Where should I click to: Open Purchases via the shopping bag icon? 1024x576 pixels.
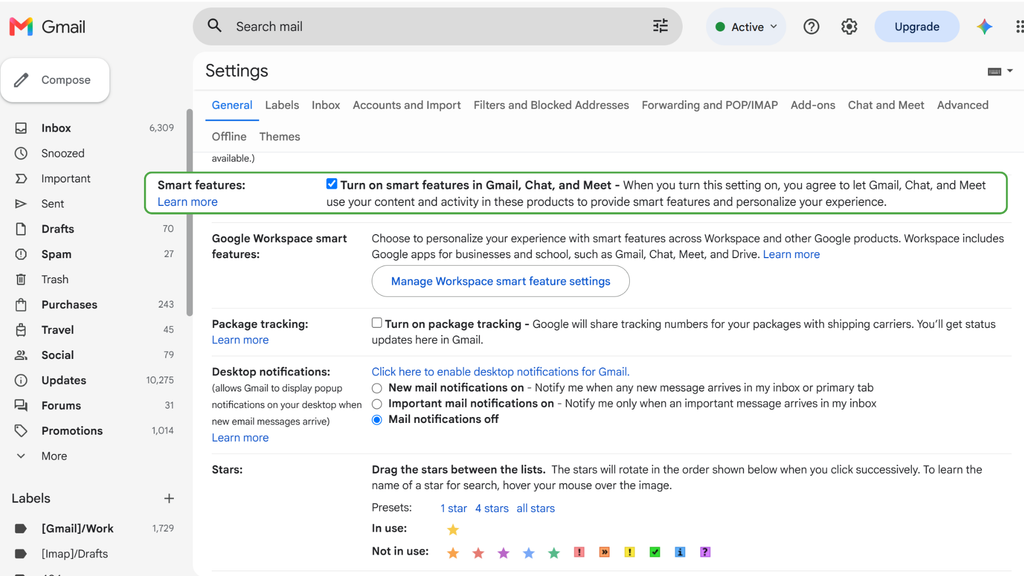pos(21,305)
